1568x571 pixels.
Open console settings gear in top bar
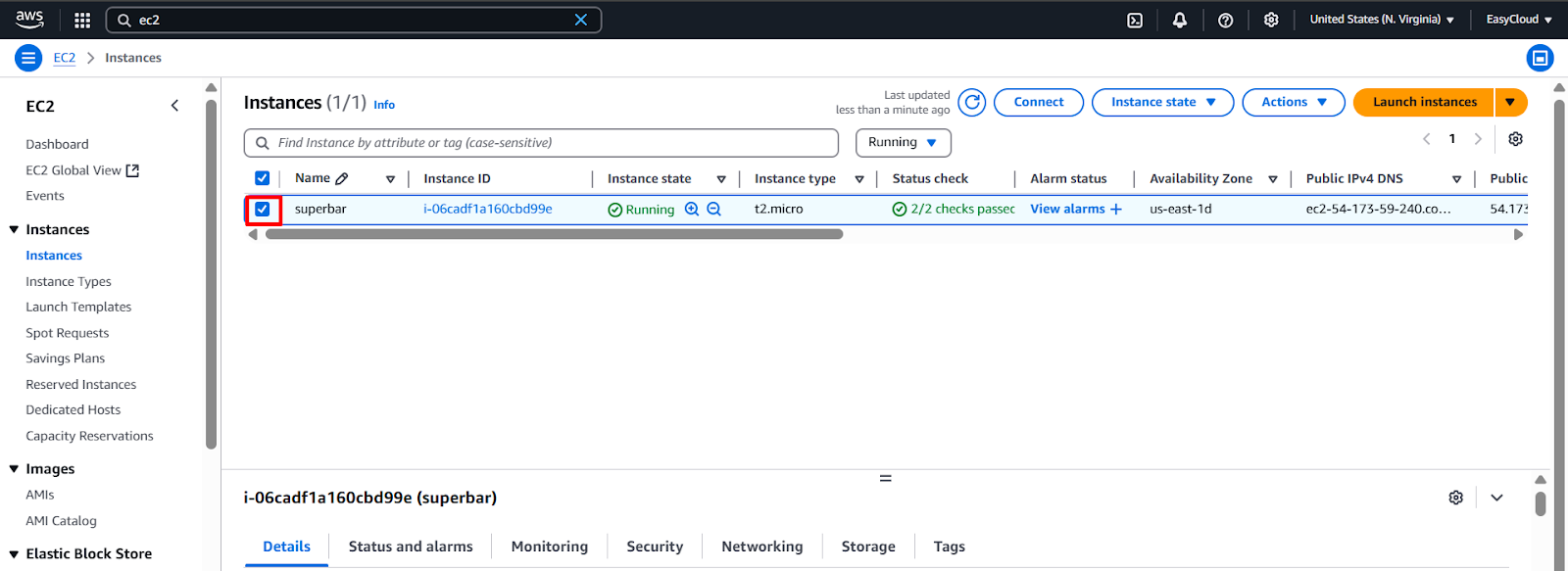(x=1271, y=20)
